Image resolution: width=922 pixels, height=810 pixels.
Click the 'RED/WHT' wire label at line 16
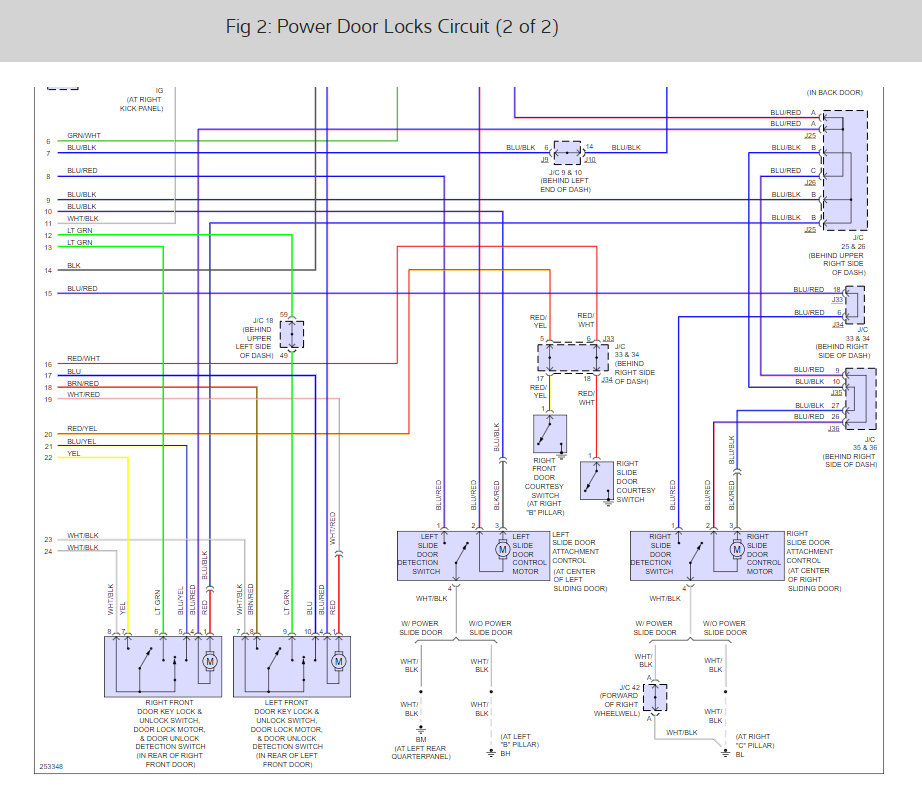click(x=83, y=359)
